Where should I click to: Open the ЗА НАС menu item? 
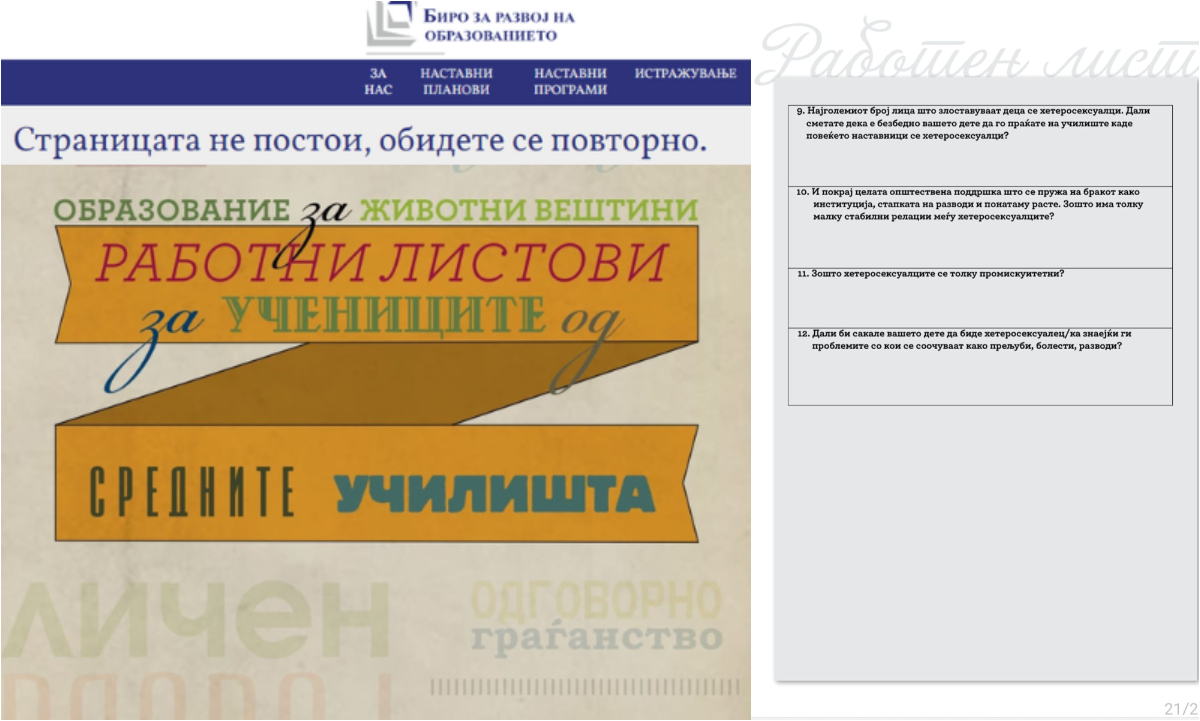pos(378,81)
